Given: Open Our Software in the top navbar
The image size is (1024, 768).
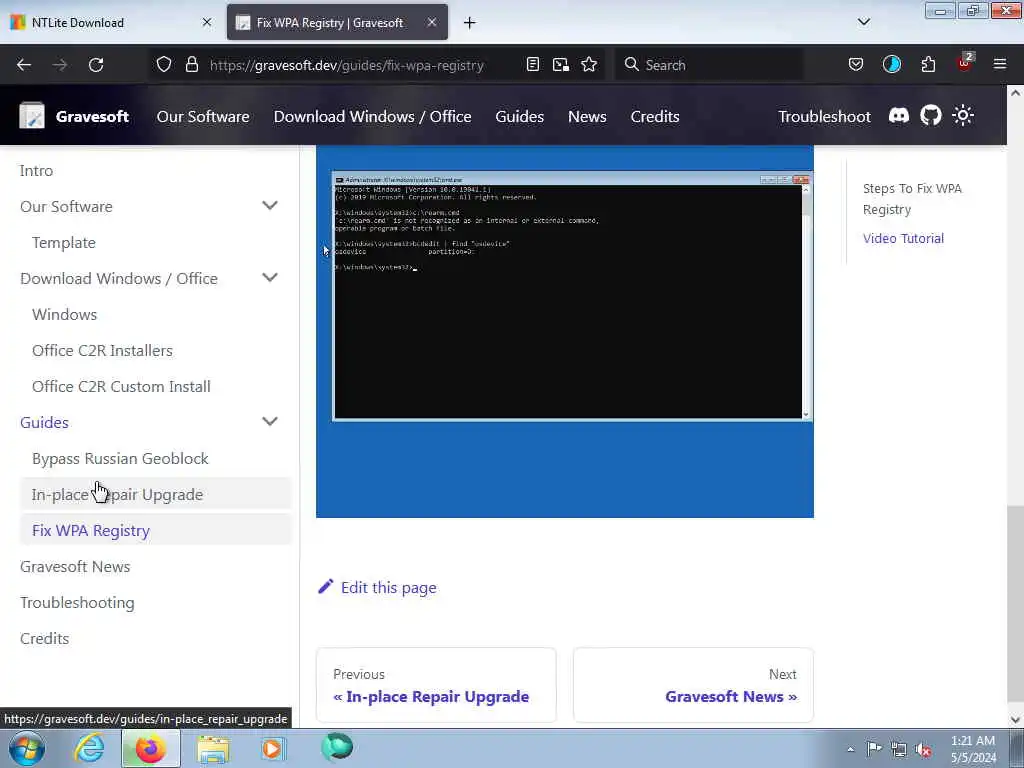Looking at the screenshot, I should click(x=202, y=116).
